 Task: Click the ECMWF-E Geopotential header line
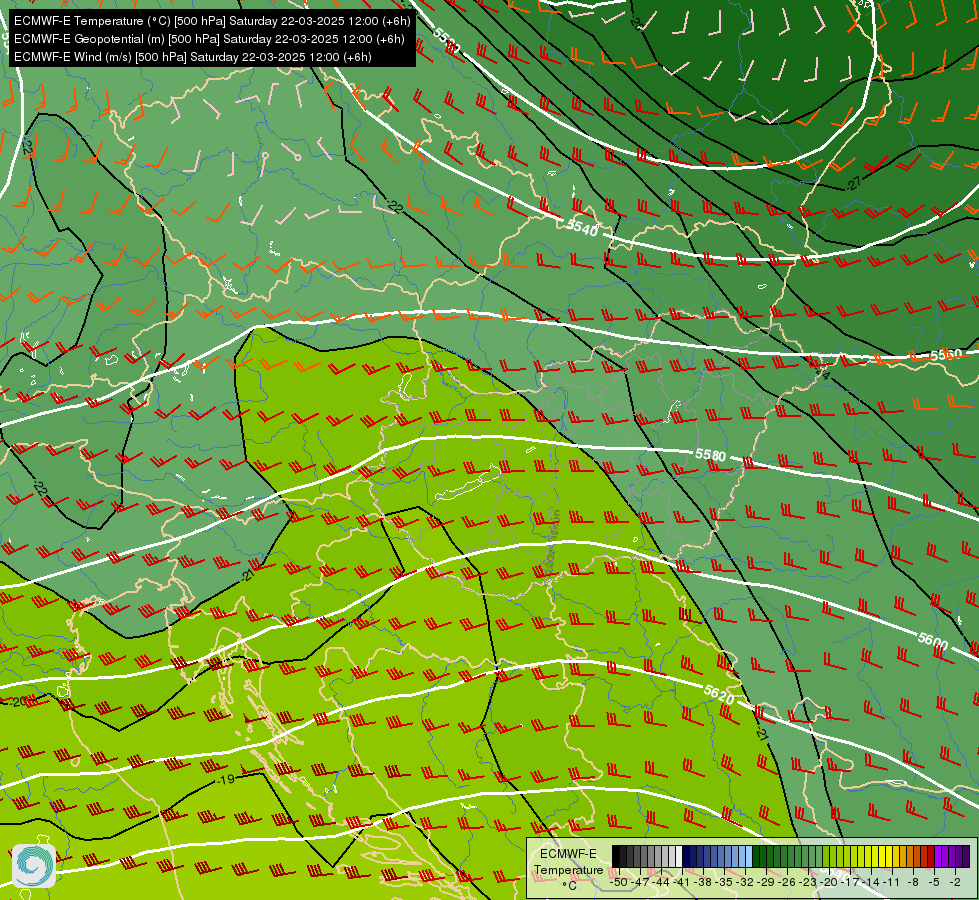click(x=209, y=39)
